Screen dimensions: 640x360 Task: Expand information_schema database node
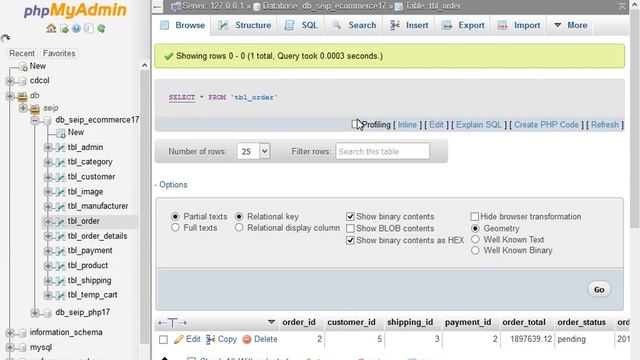[10, 333]
